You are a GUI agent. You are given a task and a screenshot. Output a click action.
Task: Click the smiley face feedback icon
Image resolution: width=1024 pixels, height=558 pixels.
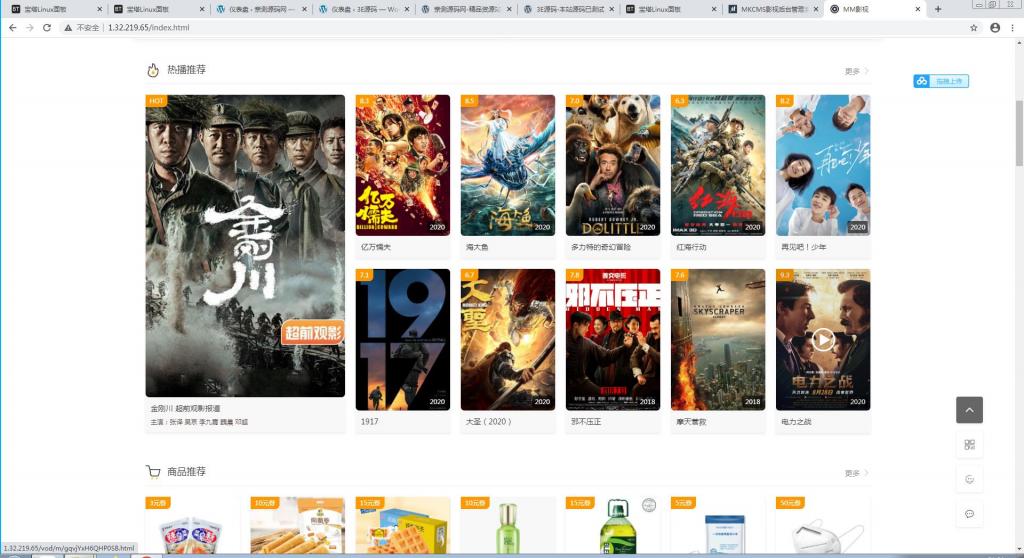(969, 479)
